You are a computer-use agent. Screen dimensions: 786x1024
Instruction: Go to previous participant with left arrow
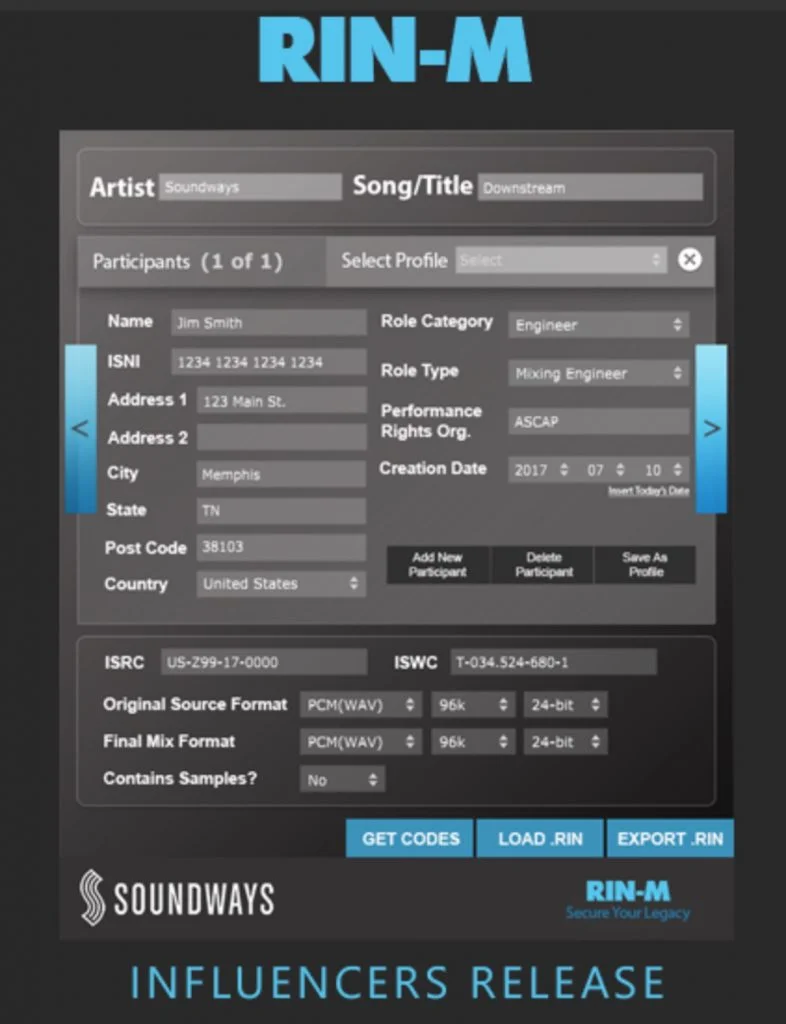coord(80,428)
